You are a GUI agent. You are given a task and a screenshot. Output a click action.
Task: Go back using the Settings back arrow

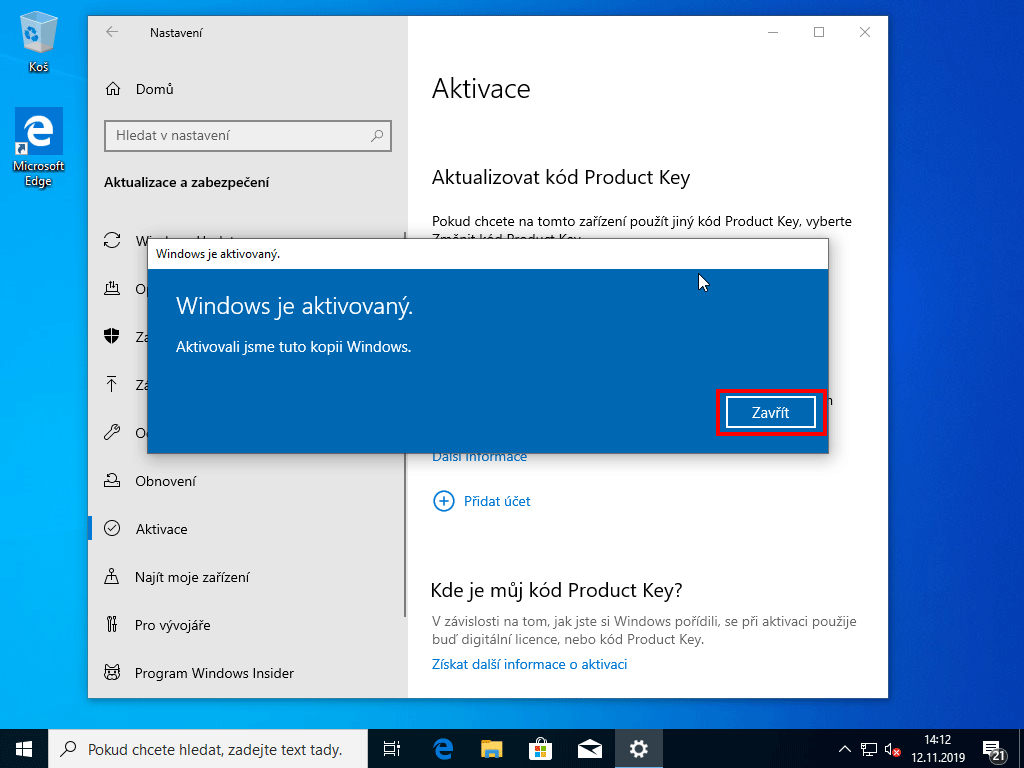112,32
